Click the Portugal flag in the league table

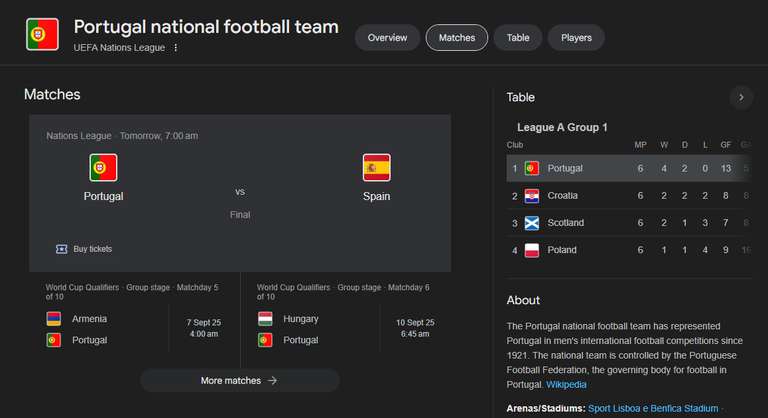pos(531,169)
